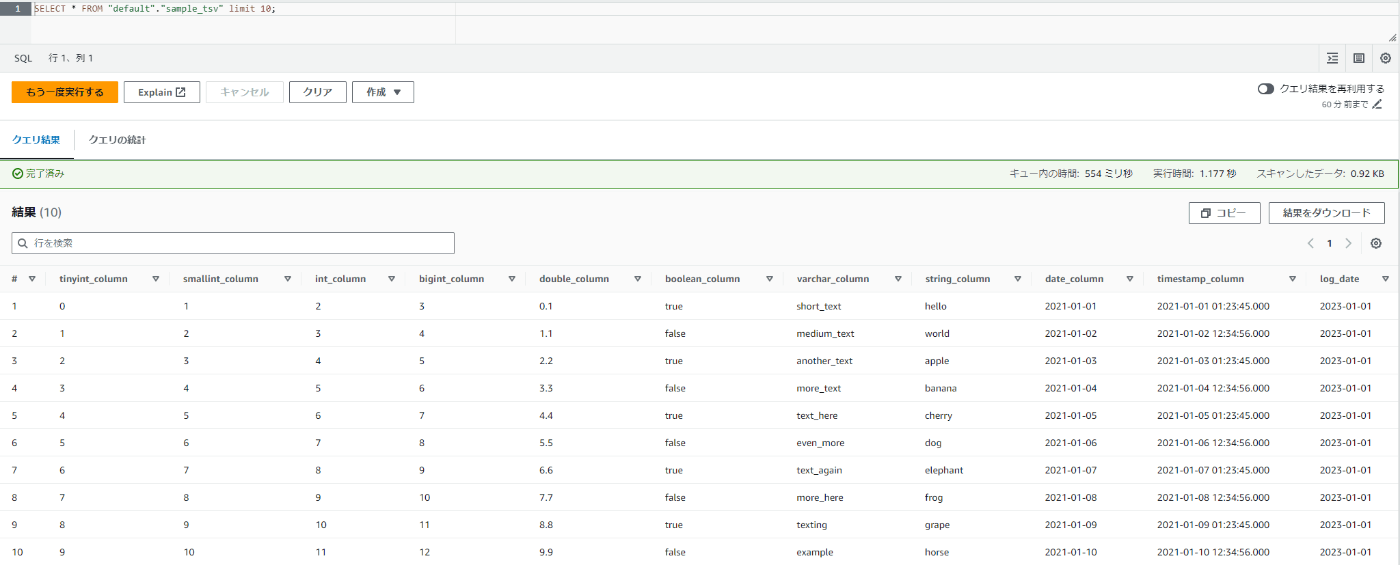Click cell hello in string_column
Screen dimensions: 1400x565
(935, 306)
